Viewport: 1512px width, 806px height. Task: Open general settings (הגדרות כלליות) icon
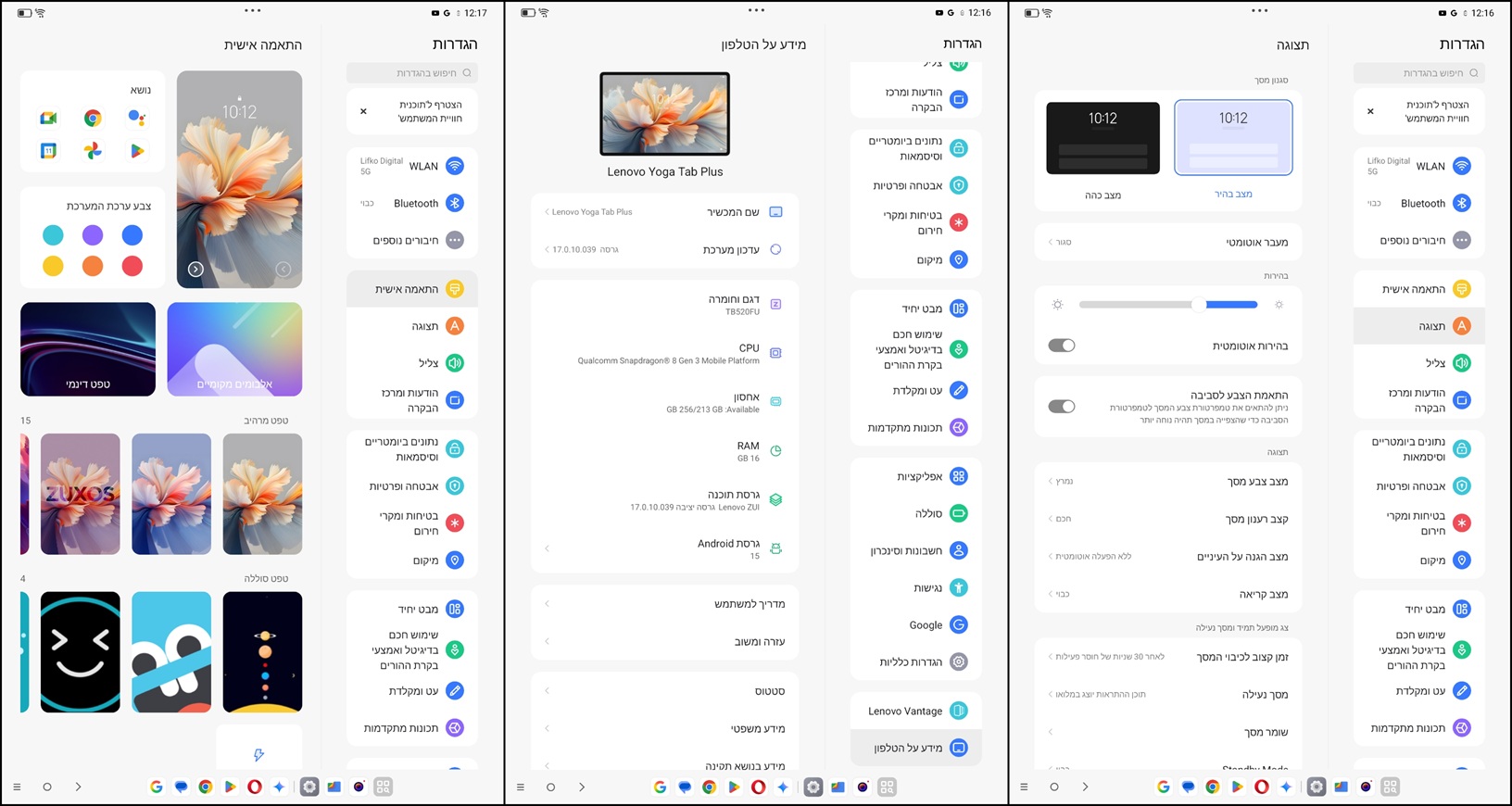coord(959,661)
